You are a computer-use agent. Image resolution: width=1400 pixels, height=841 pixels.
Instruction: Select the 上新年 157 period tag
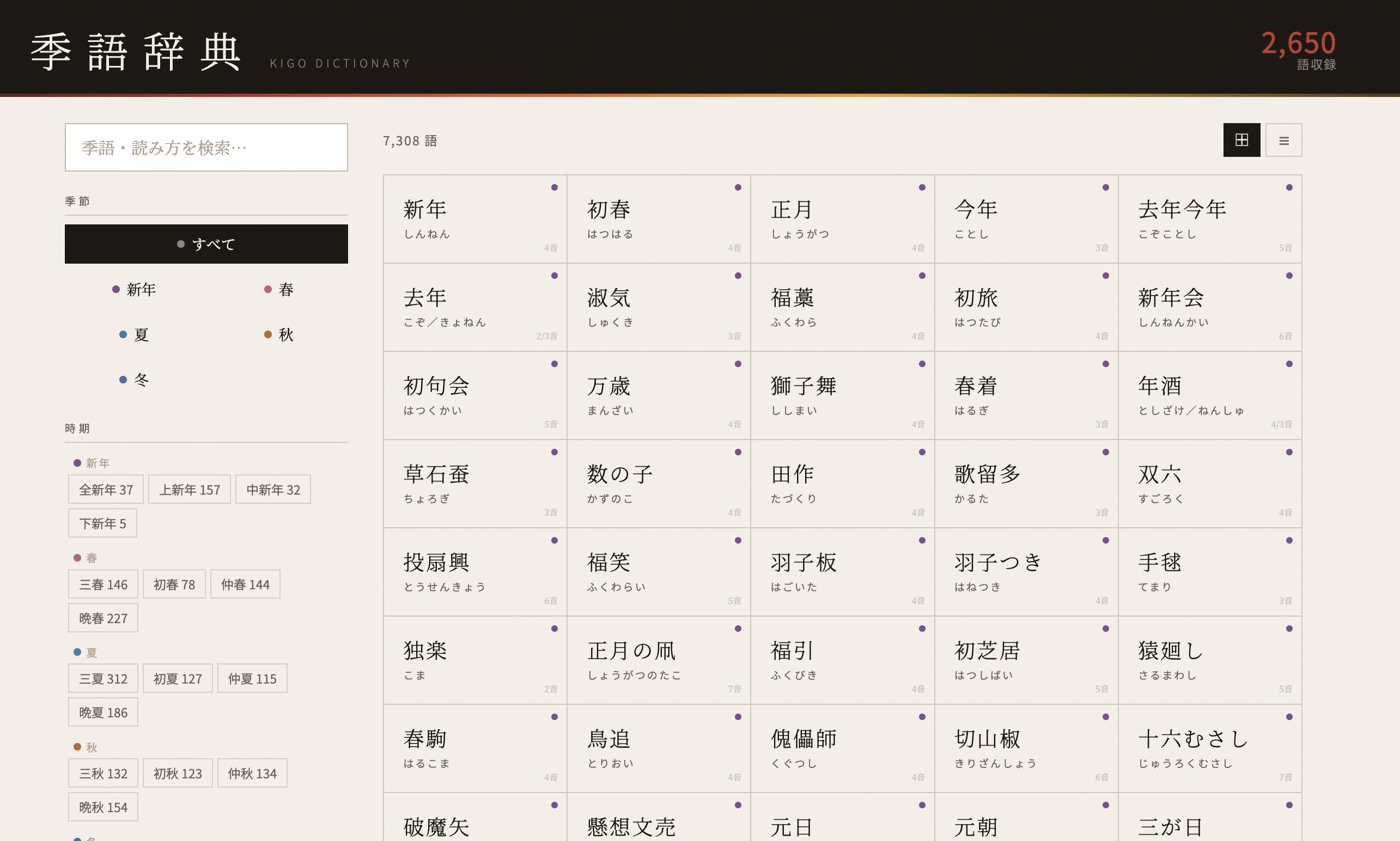pyautogui.click(x=190, y=490)
